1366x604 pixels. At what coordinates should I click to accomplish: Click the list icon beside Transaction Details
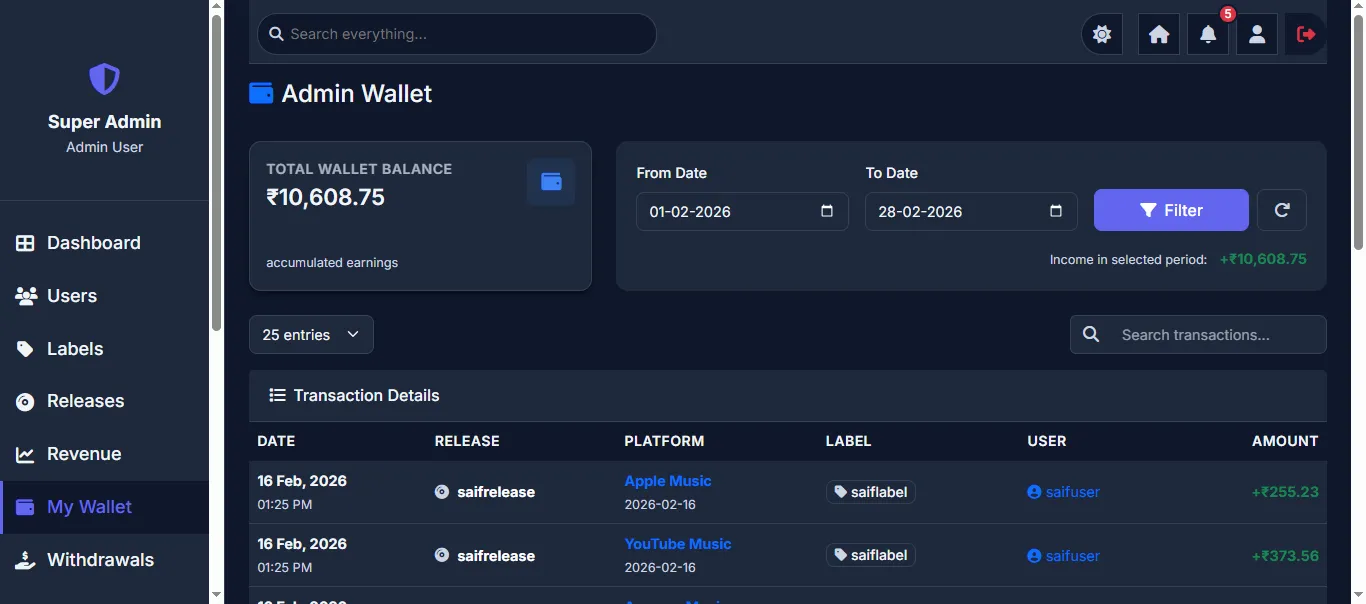click(x=278, y=395)
